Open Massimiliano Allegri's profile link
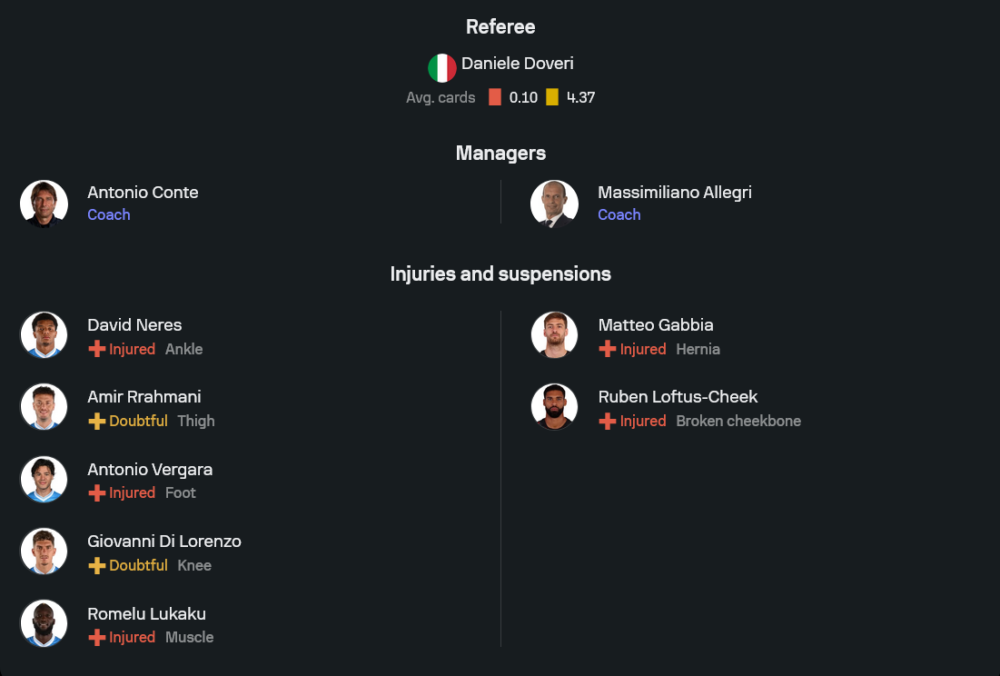The height and width of the screenshot is (676, 1000). click(x=674, y=192)
